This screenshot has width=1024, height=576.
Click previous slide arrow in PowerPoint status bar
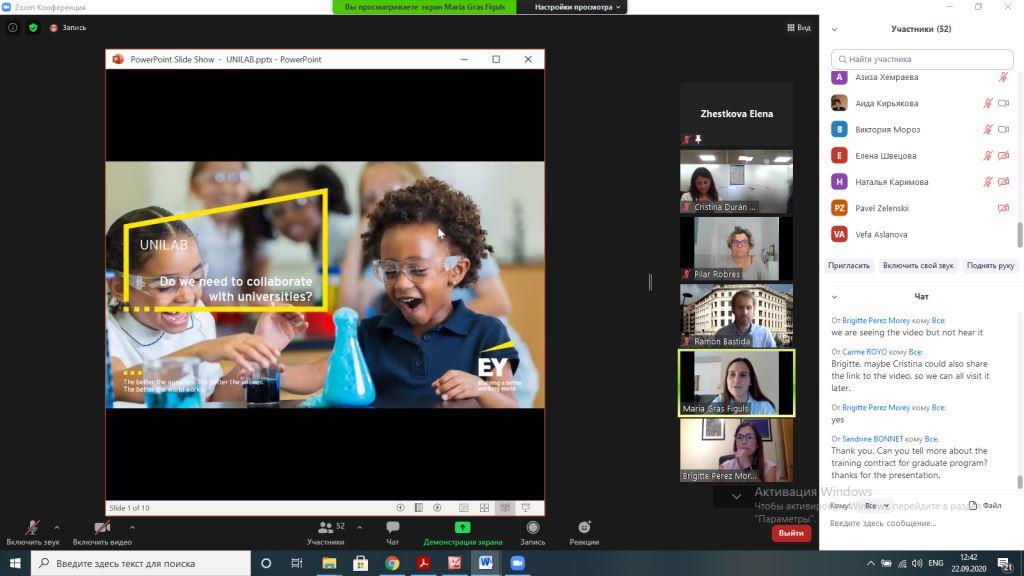(x=400, y=507)
